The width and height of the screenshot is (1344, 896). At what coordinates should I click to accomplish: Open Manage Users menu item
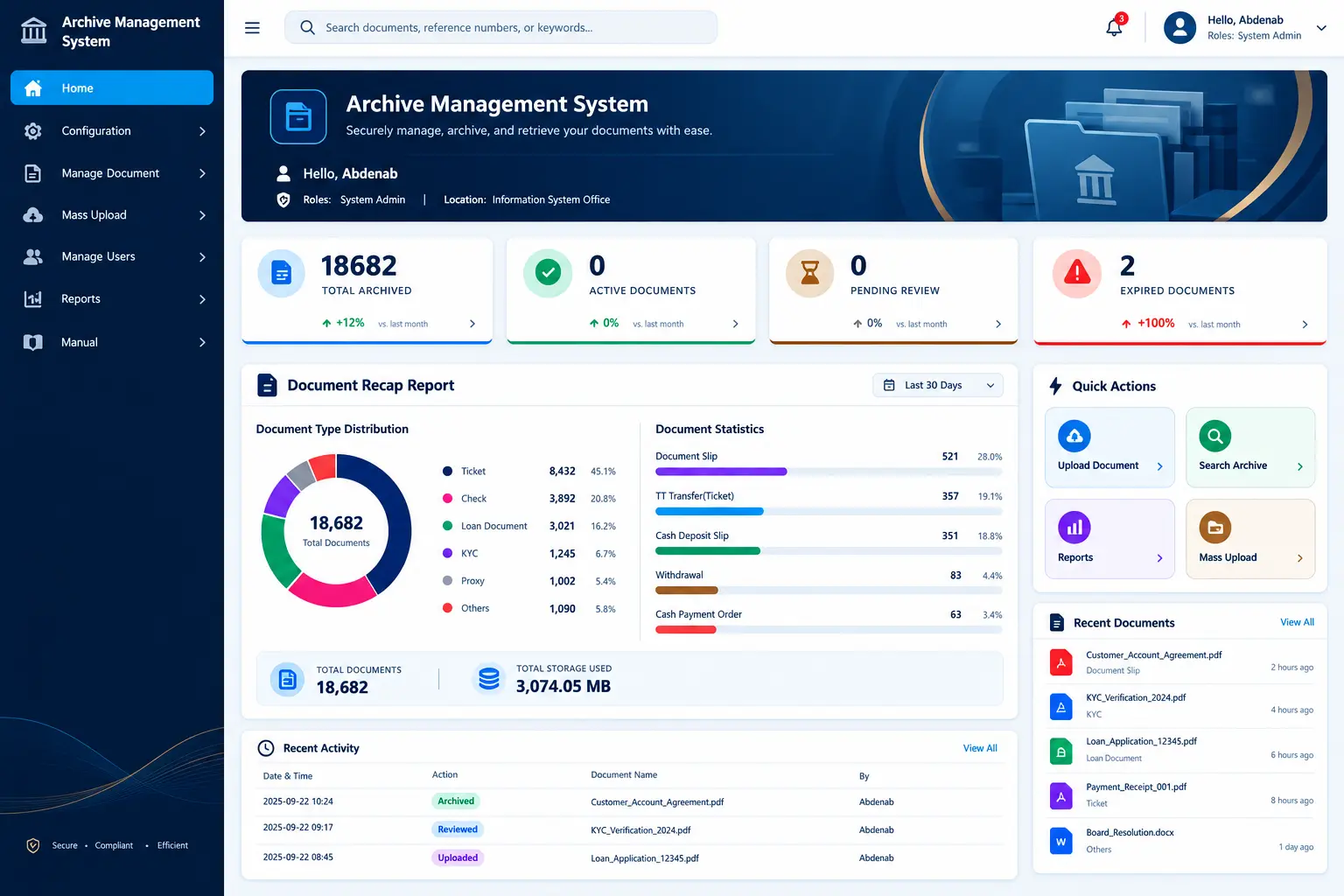pos(112,257)
